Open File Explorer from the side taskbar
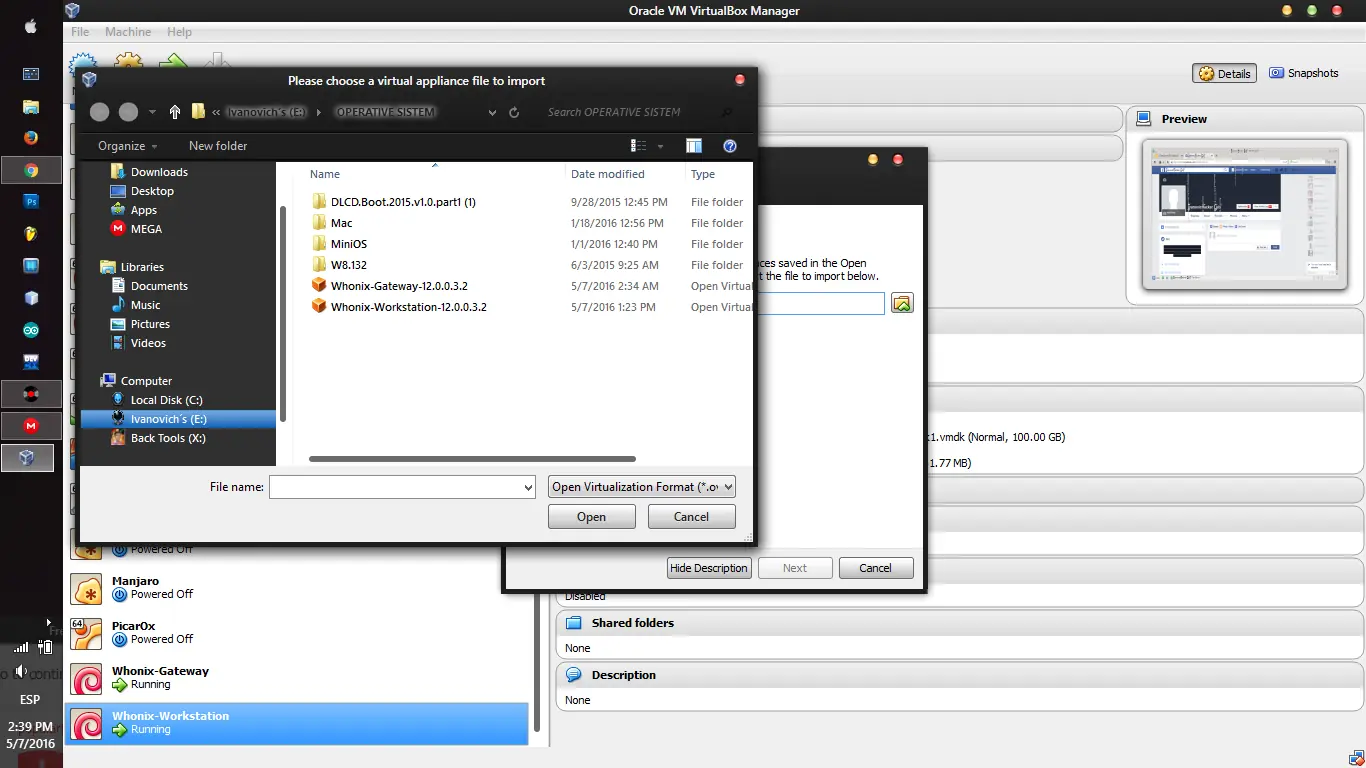The width and height of the screenshot is (1366, 768). coord(31,106)
